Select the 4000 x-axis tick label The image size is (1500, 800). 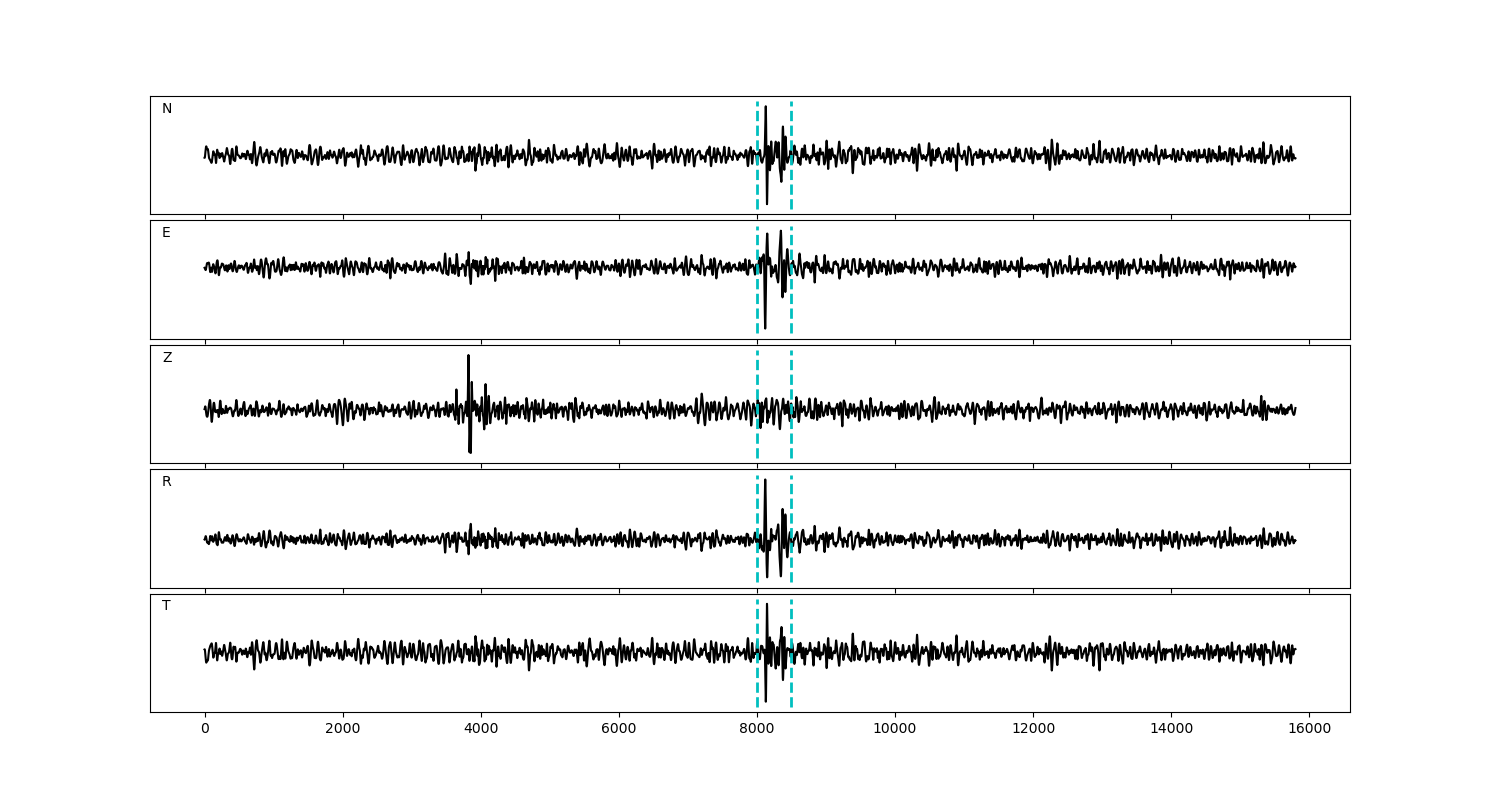pyautogui.click(x=481, y=729)
